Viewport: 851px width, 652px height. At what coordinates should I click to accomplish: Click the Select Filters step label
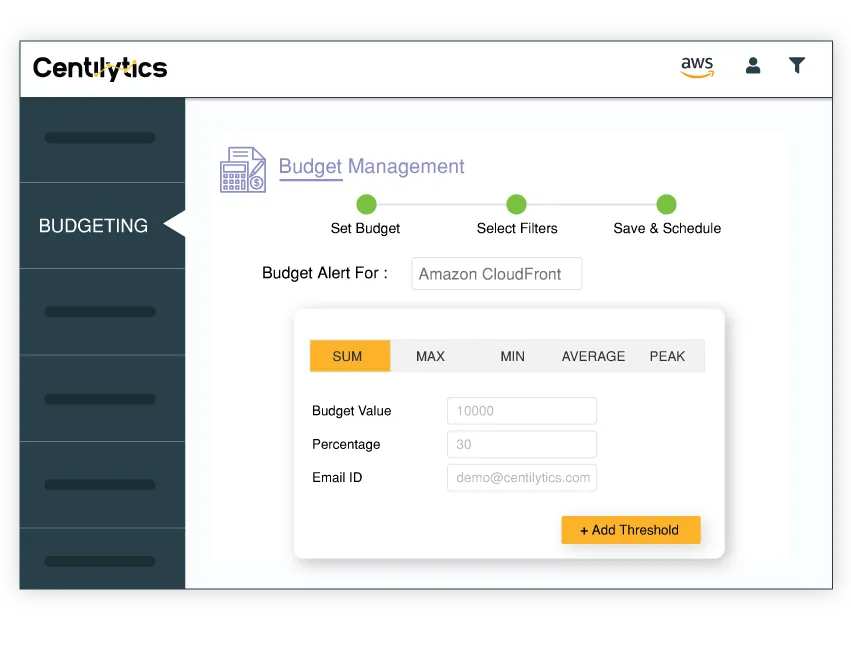517,229
